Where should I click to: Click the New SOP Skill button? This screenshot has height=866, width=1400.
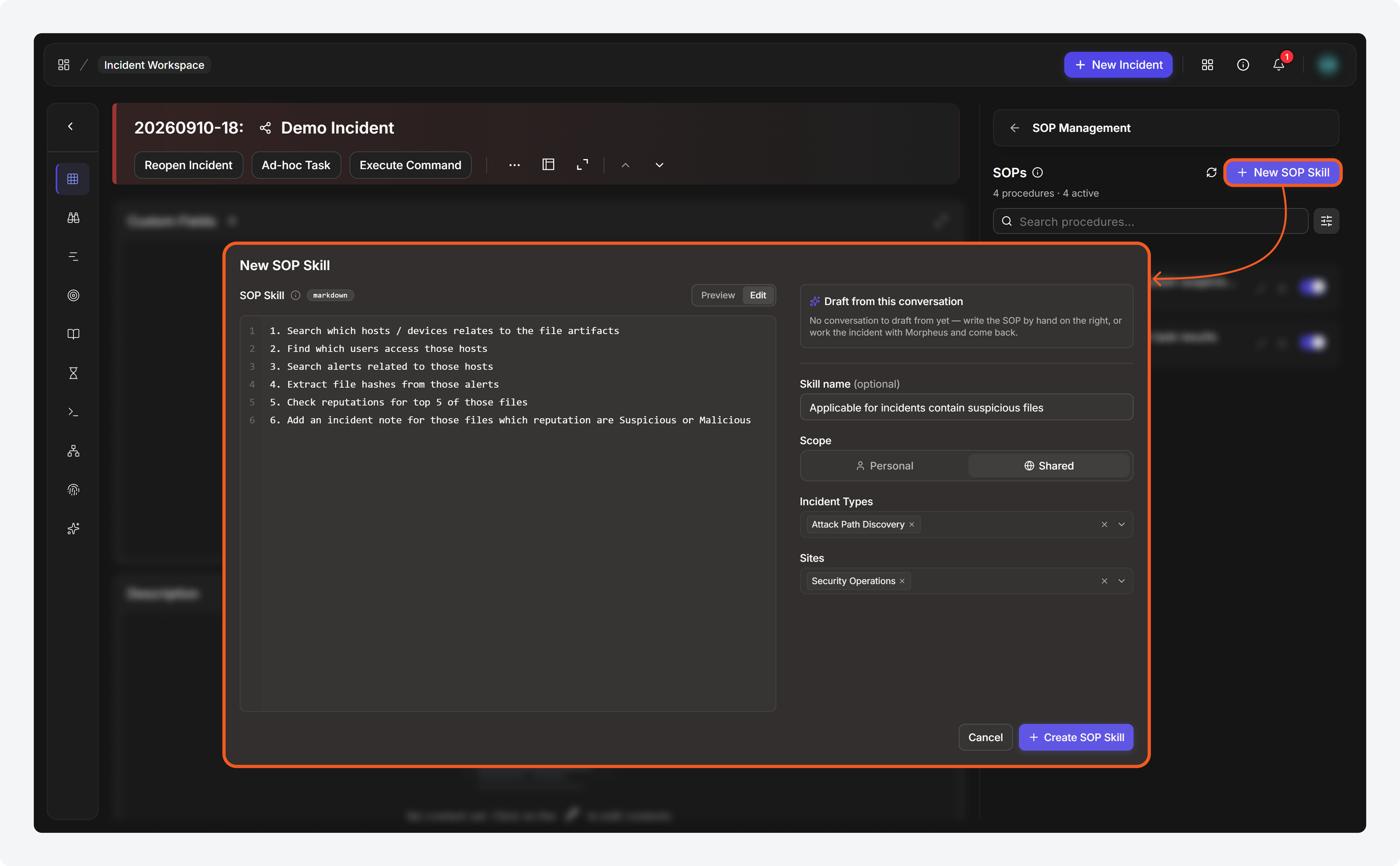(1283, 172)
